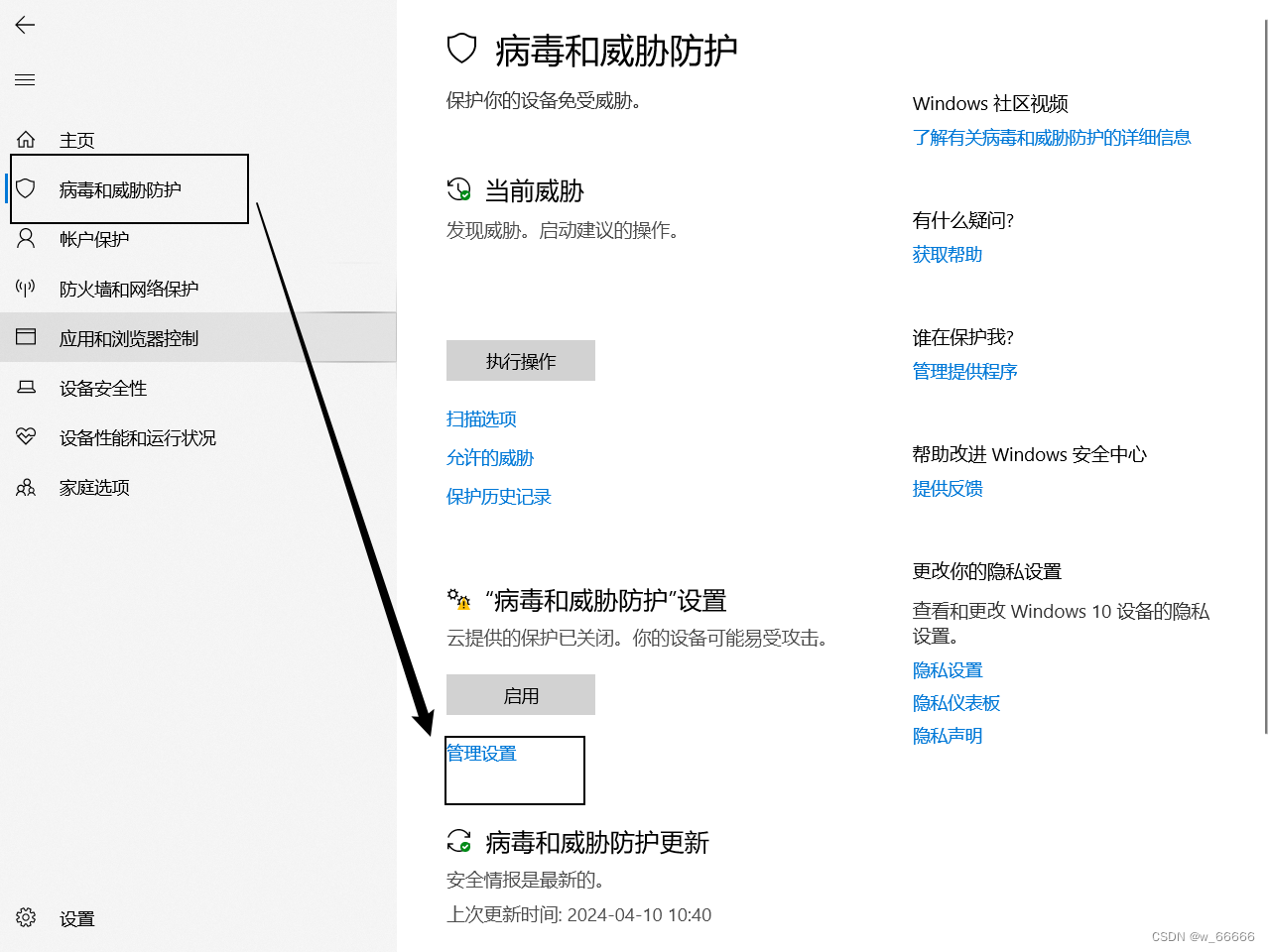Click the laptop icon for 设备安全性
The image size is (1270, 952).
[x=26, y=387]
